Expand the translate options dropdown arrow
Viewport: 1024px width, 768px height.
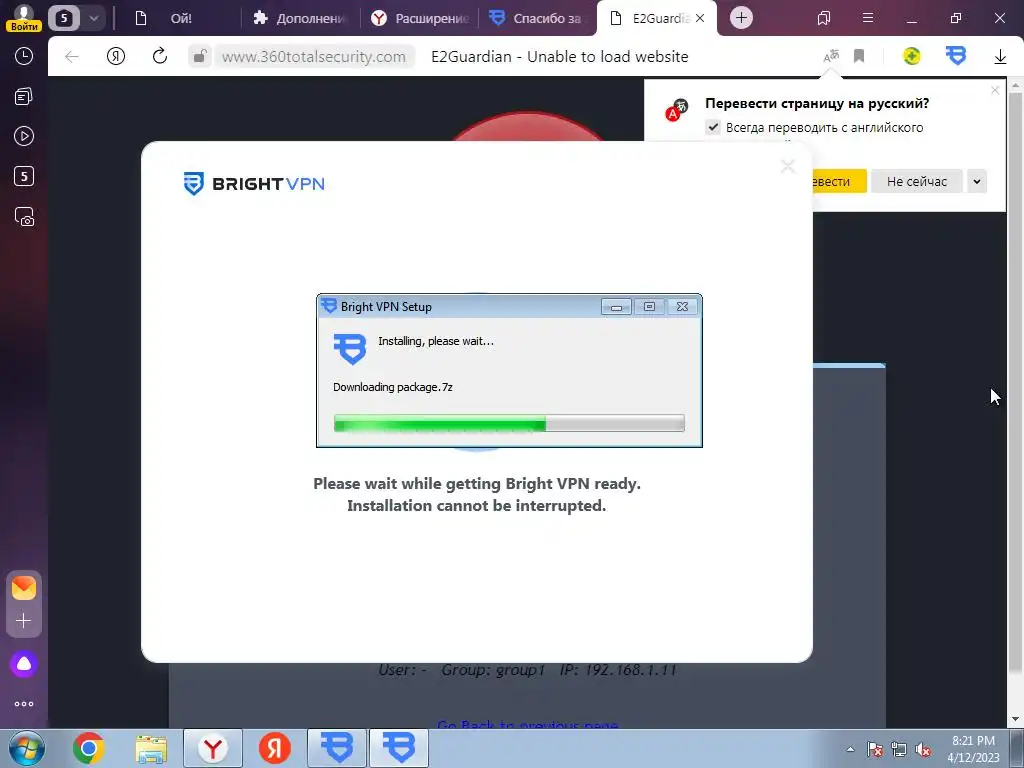pyautogui.click(x=976, y=182)
